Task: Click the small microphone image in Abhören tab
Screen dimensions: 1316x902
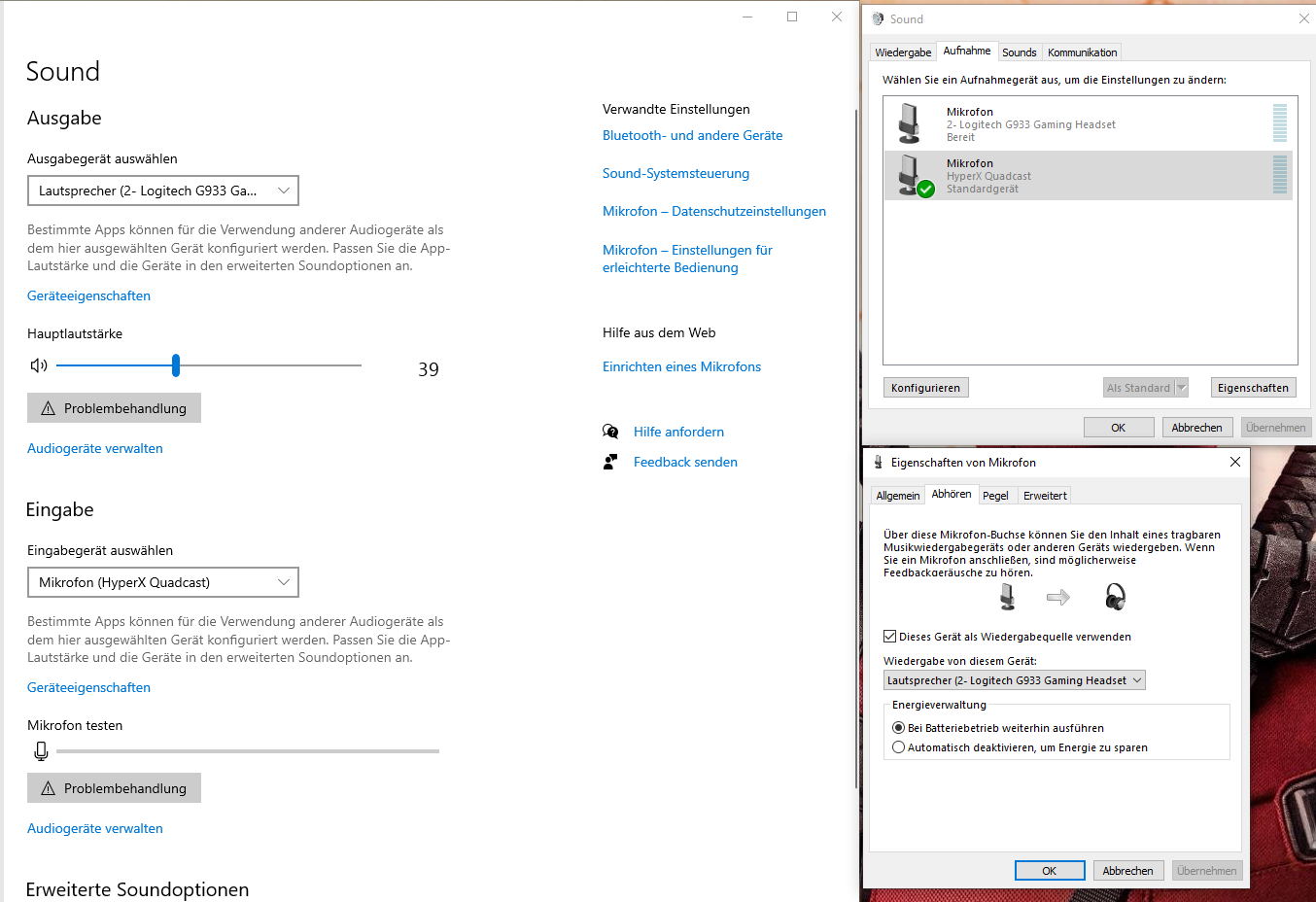Action: pyautogui.click(x=1007, y=597)
